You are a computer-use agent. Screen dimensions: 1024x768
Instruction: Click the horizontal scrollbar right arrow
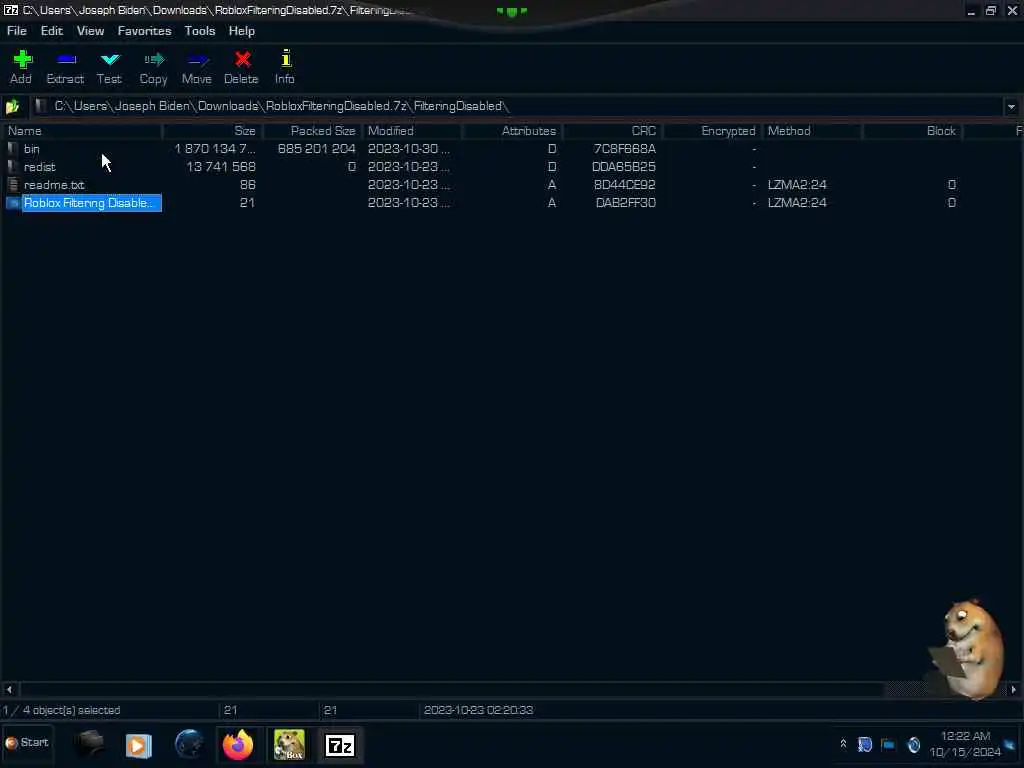(x=1013, y=689)
